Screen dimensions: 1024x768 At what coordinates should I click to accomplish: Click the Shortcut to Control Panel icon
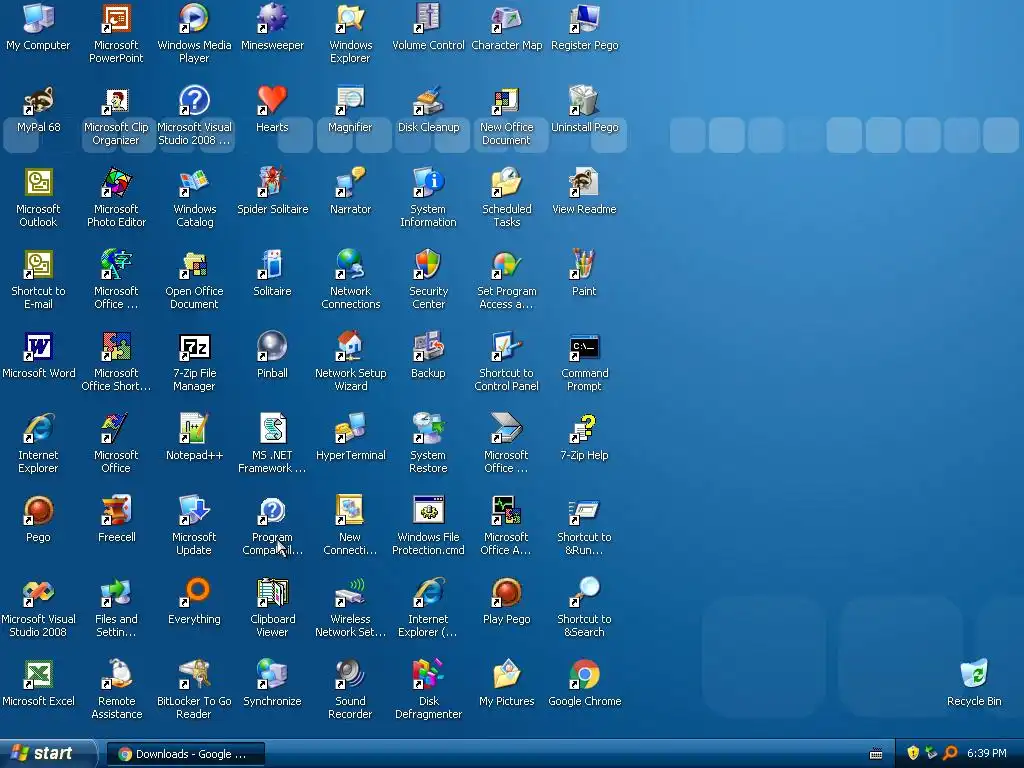pos(507,346)
